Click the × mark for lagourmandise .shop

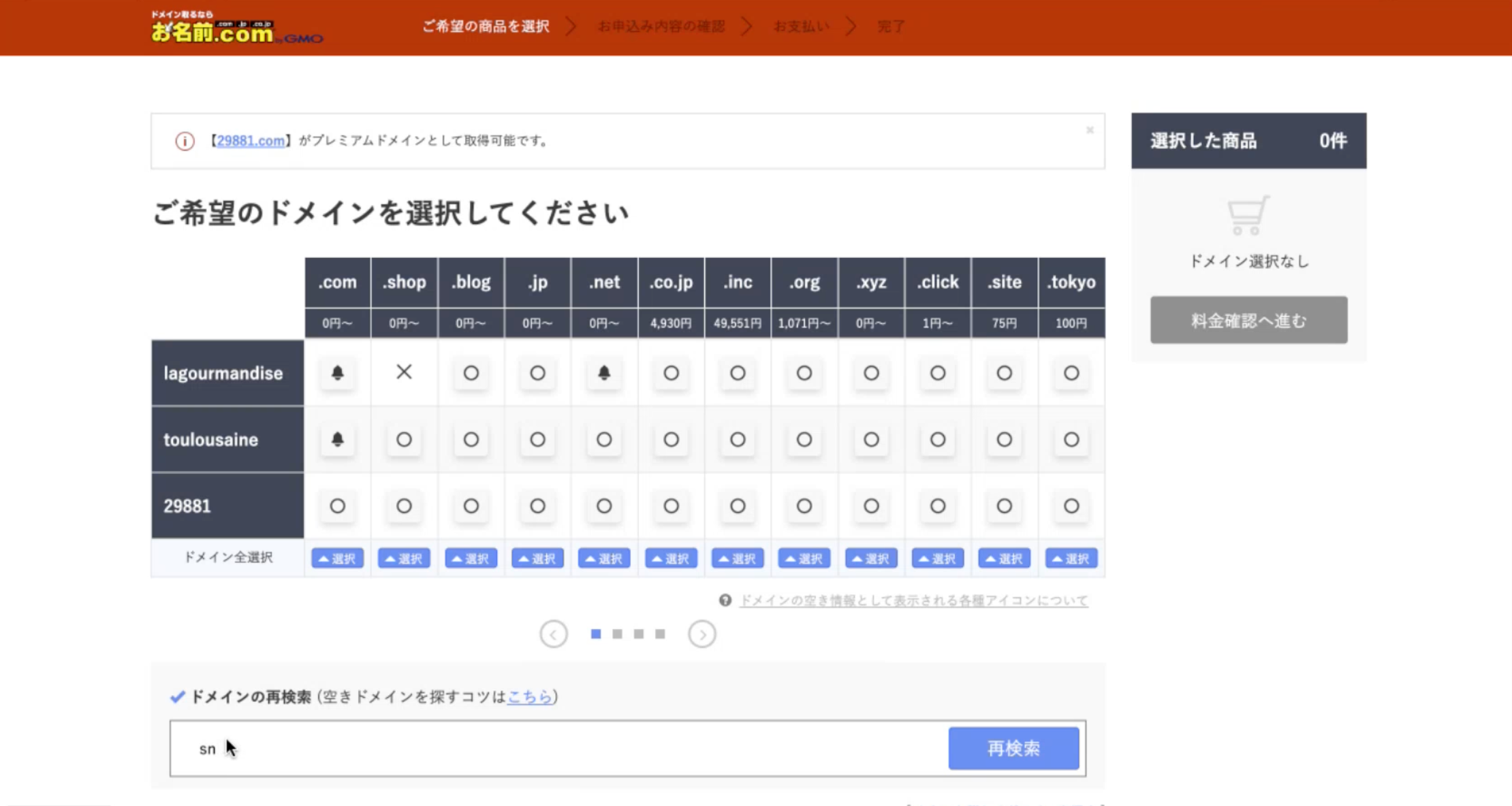tap(404, 372)
